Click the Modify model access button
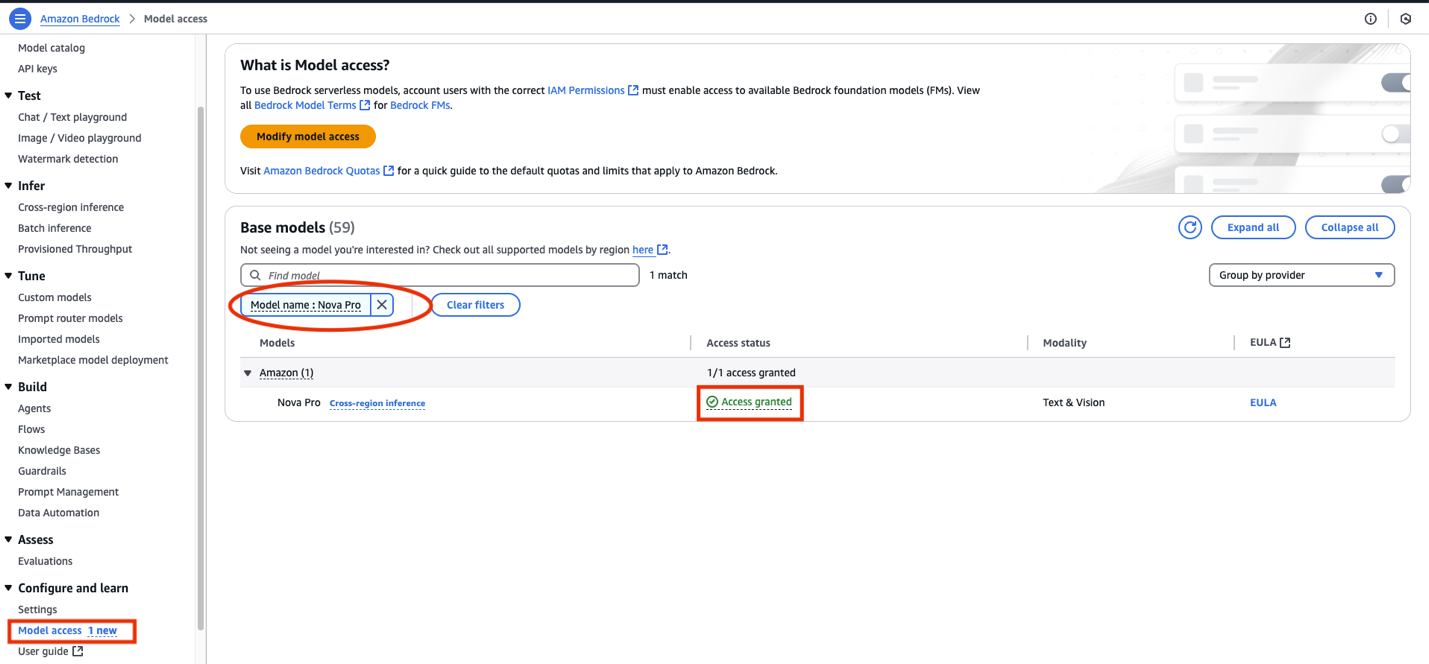1429x664 pixels. [x=308, y=137]
